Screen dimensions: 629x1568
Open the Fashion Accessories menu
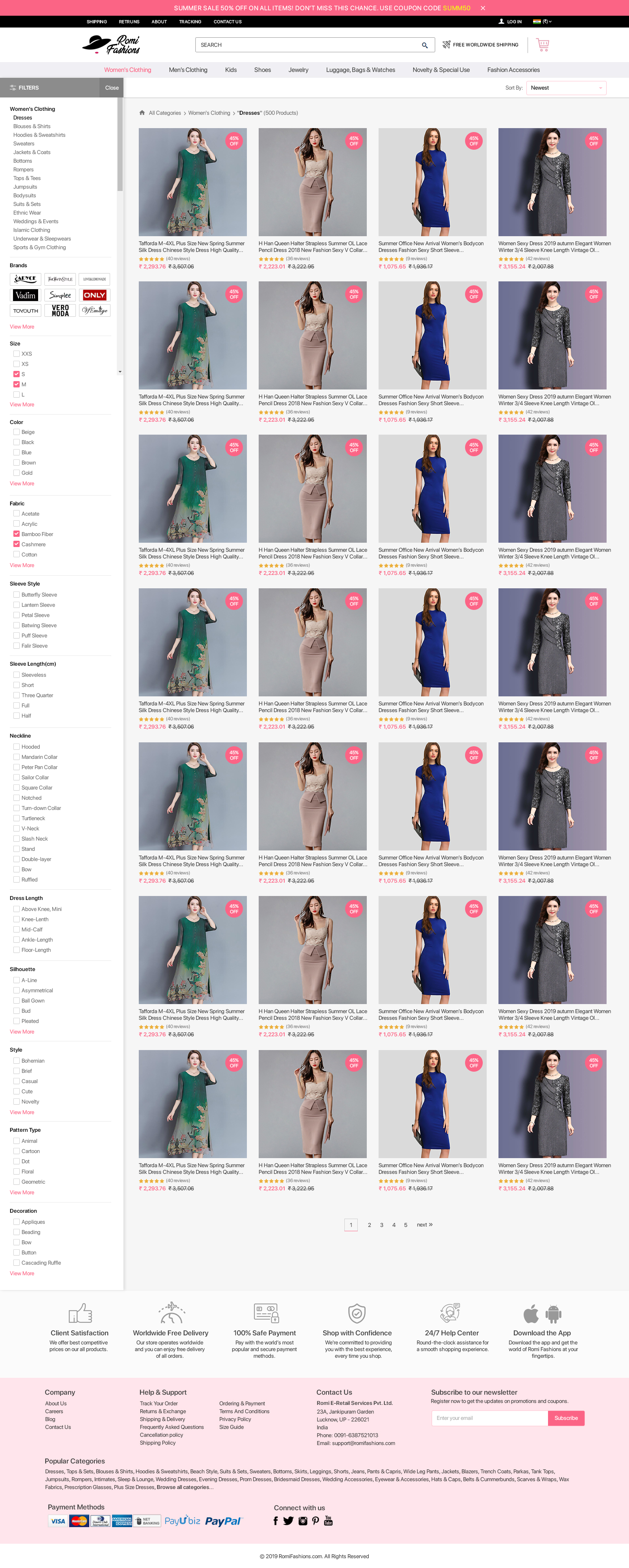[513, 70]
